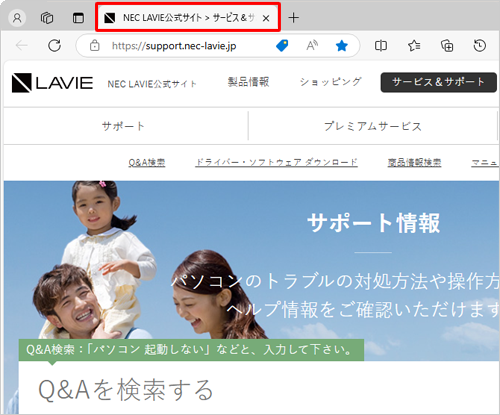Viewport: 500px width, 415px height.
Task: Click the site lock icon in address bar
Action: (x=95, y=46)
